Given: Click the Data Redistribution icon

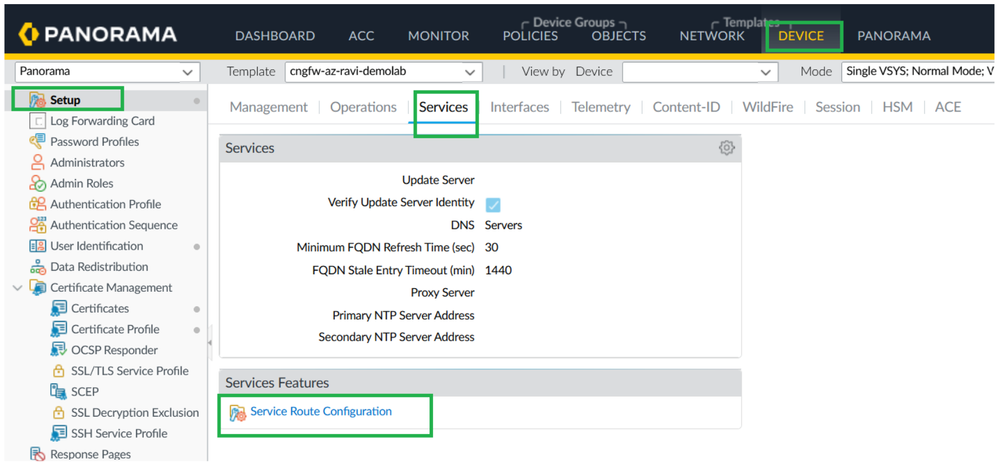Looking at the screenshot, I should 38,267.
